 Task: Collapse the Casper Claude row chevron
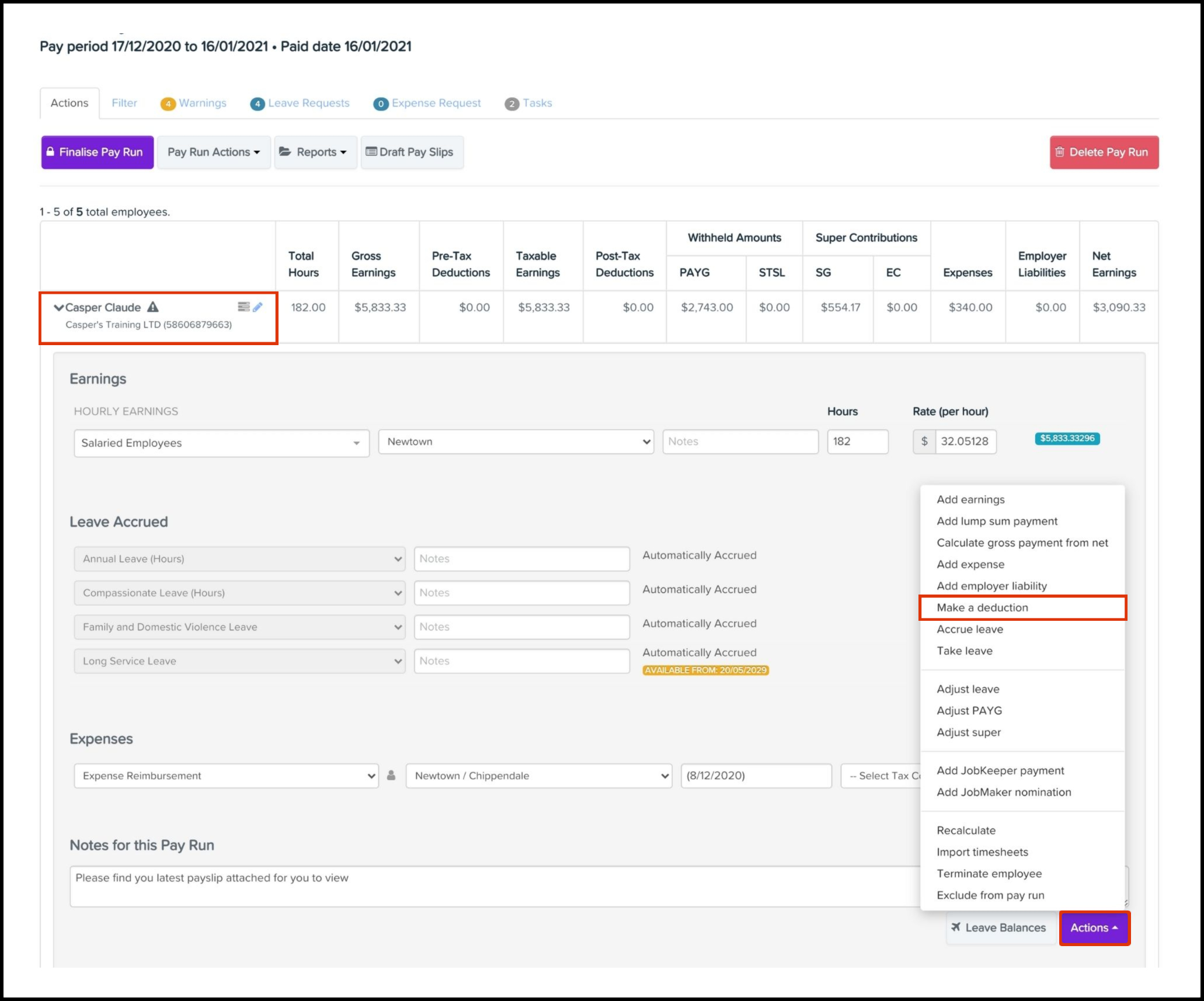58,308
